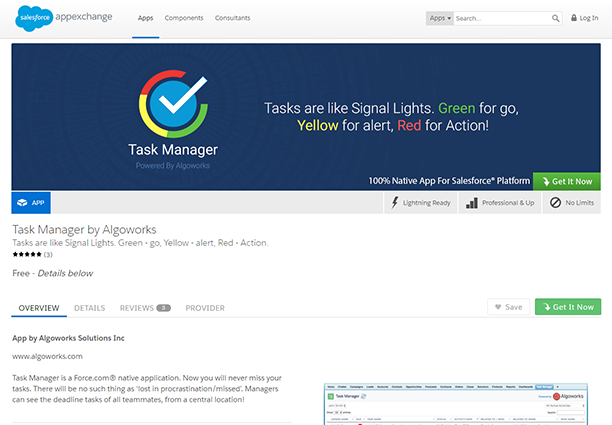Click the No Limits circle-slash icon
This screenshot has width=612, height=425.
555,203
